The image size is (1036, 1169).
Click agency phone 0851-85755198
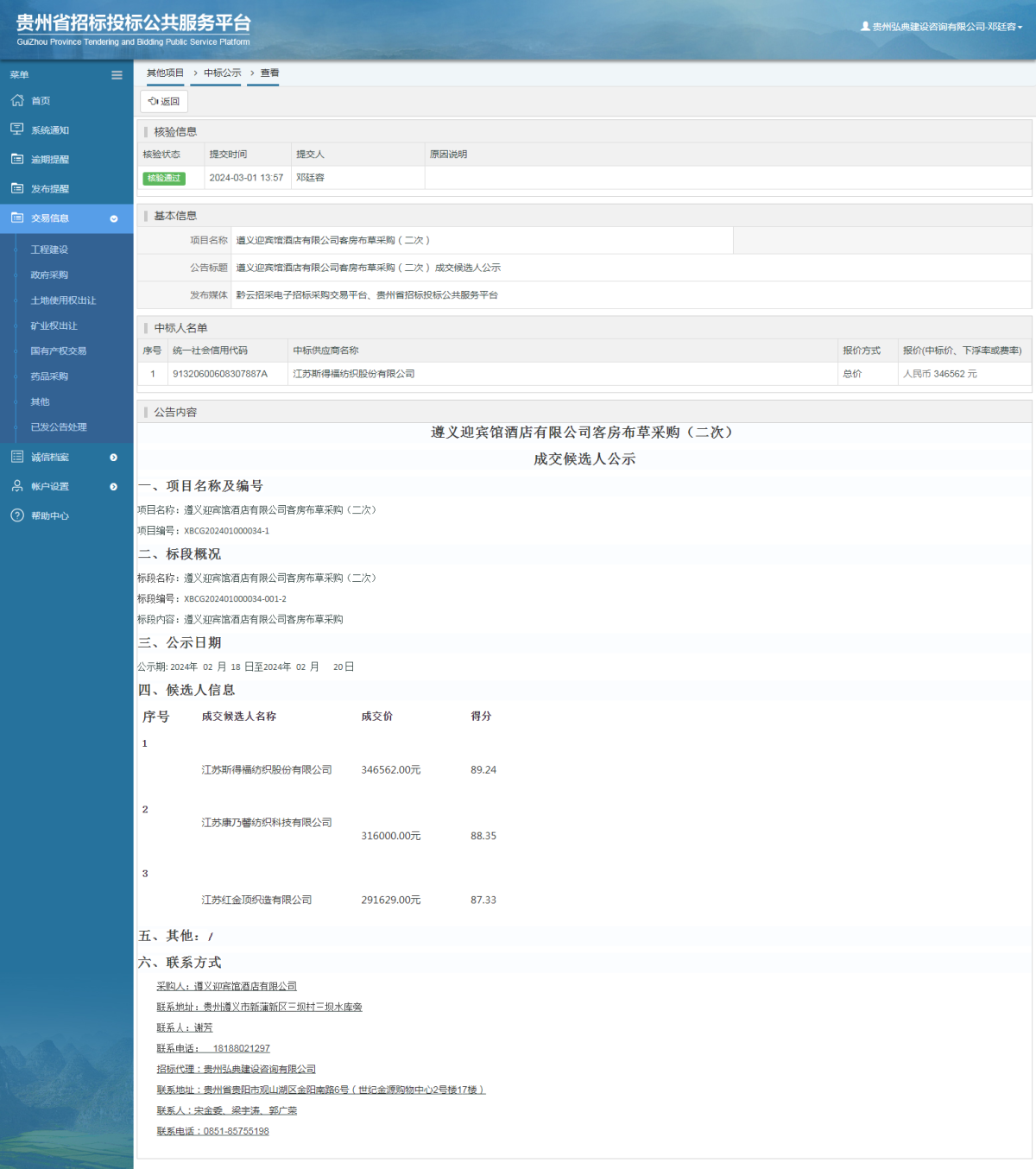[237, 1131]
